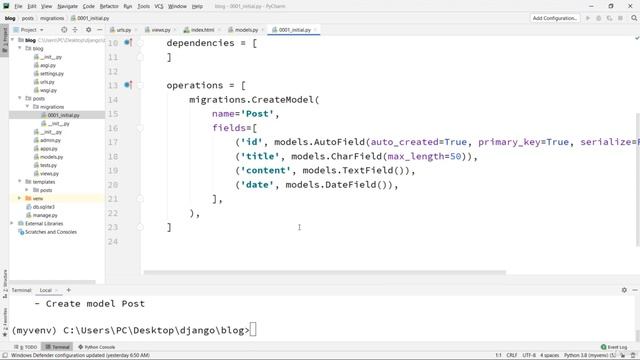Image resolution: width=640 pixels, height=360 pixels.
Task: Click the terminal vertical scrollbar
Action: [637, 335]
